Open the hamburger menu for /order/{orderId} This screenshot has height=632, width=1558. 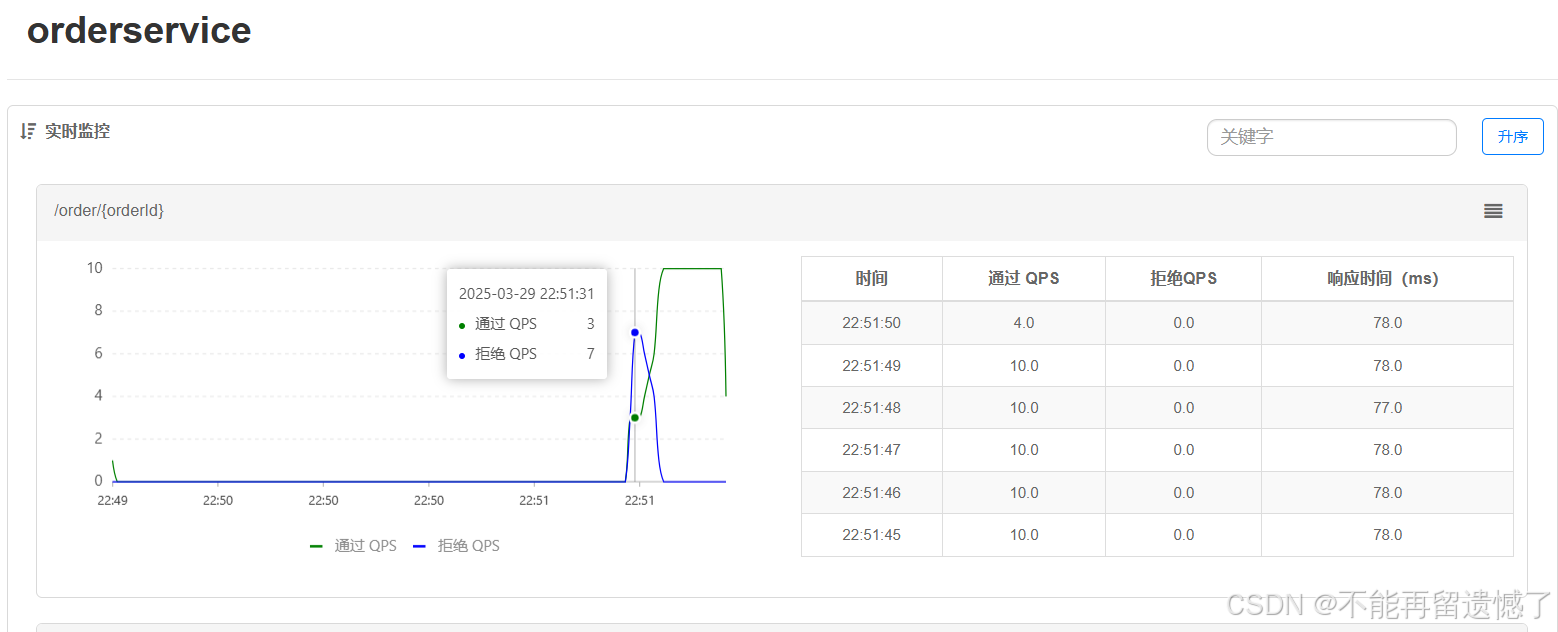(x=1493, y=211)
